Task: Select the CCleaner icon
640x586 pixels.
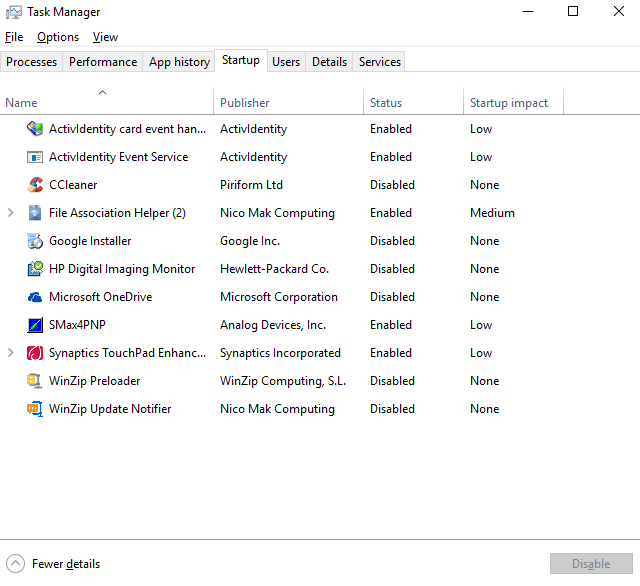Action: click(x=35, y=185)
